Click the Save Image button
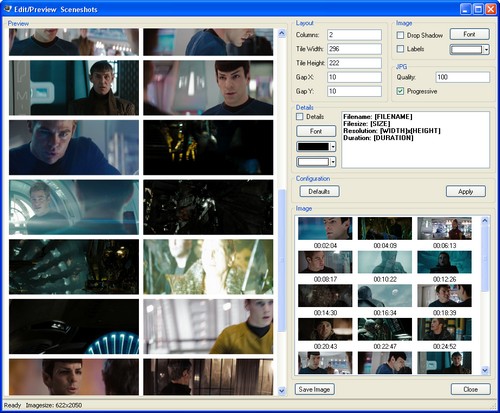This screenshot has height=413, width=500. pos(314,389)
